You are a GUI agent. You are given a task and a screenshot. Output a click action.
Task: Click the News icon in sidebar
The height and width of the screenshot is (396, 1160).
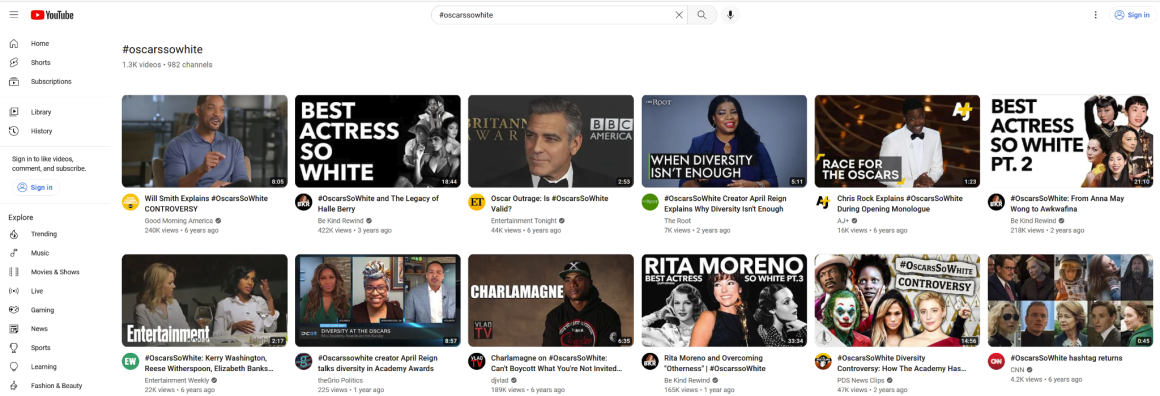pos(14,329)
